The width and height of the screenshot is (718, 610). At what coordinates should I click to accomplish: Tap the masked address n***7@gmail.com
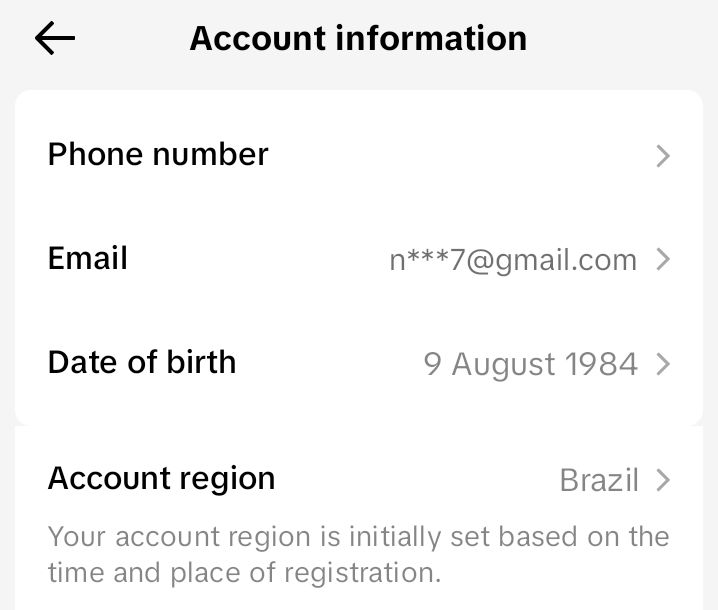click(513, 260)
